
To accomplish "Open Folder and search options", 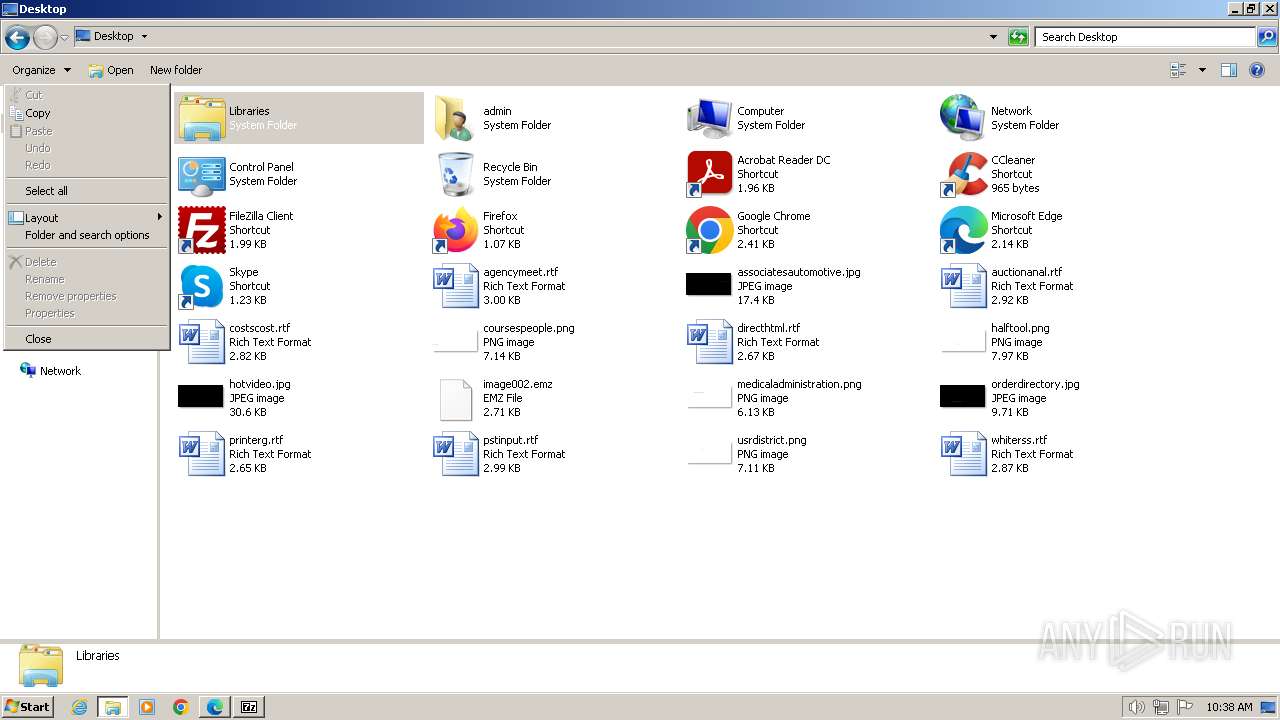I will [x=87, y=235].
